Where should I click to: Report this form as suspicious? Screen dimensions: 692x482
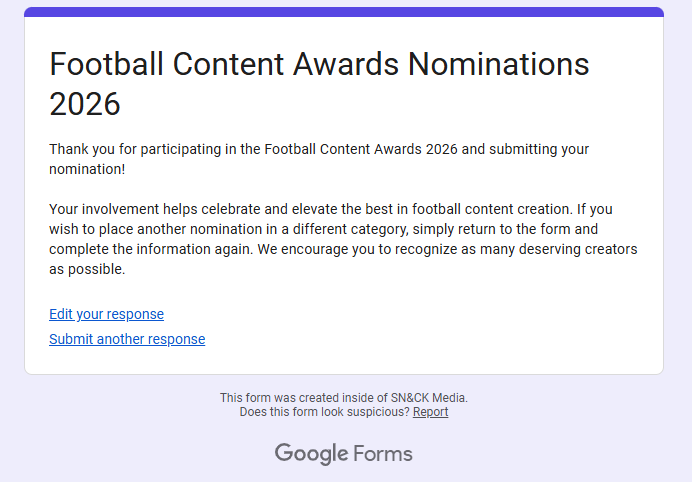click(x=430, y=412)
